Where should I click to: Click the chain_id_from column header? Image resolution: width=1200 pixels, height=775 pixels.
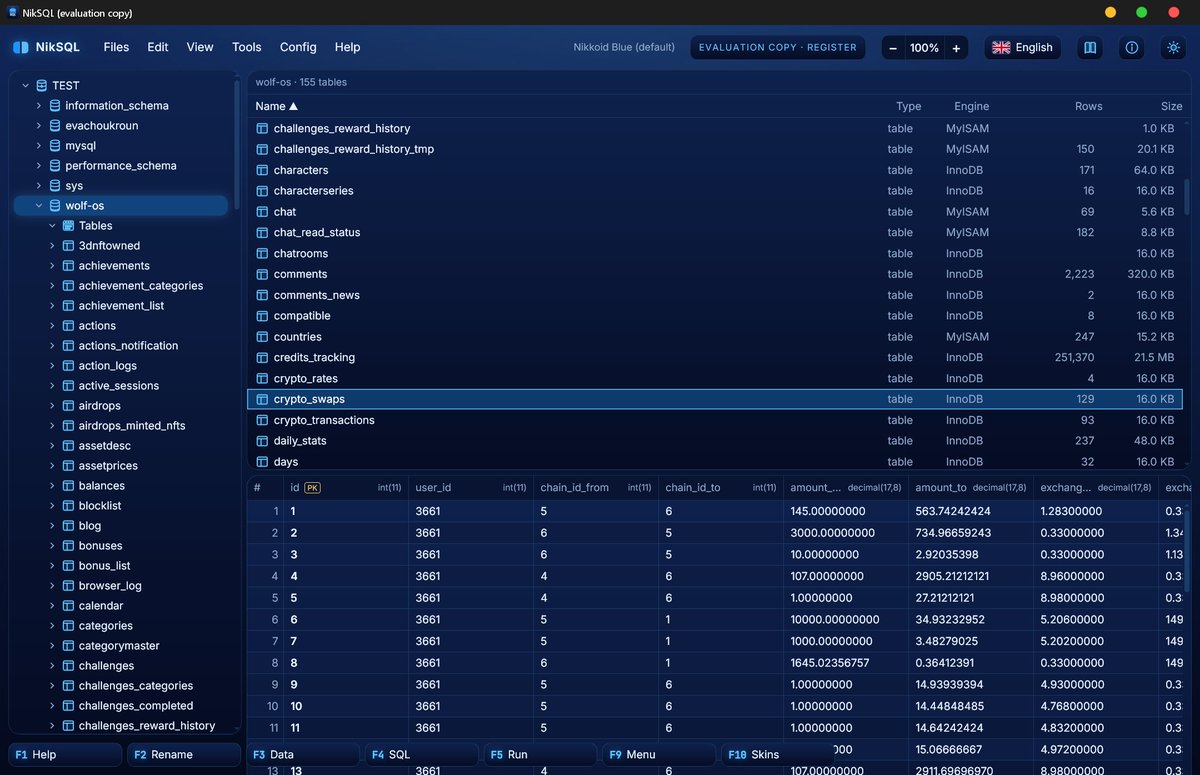point(595,488)
